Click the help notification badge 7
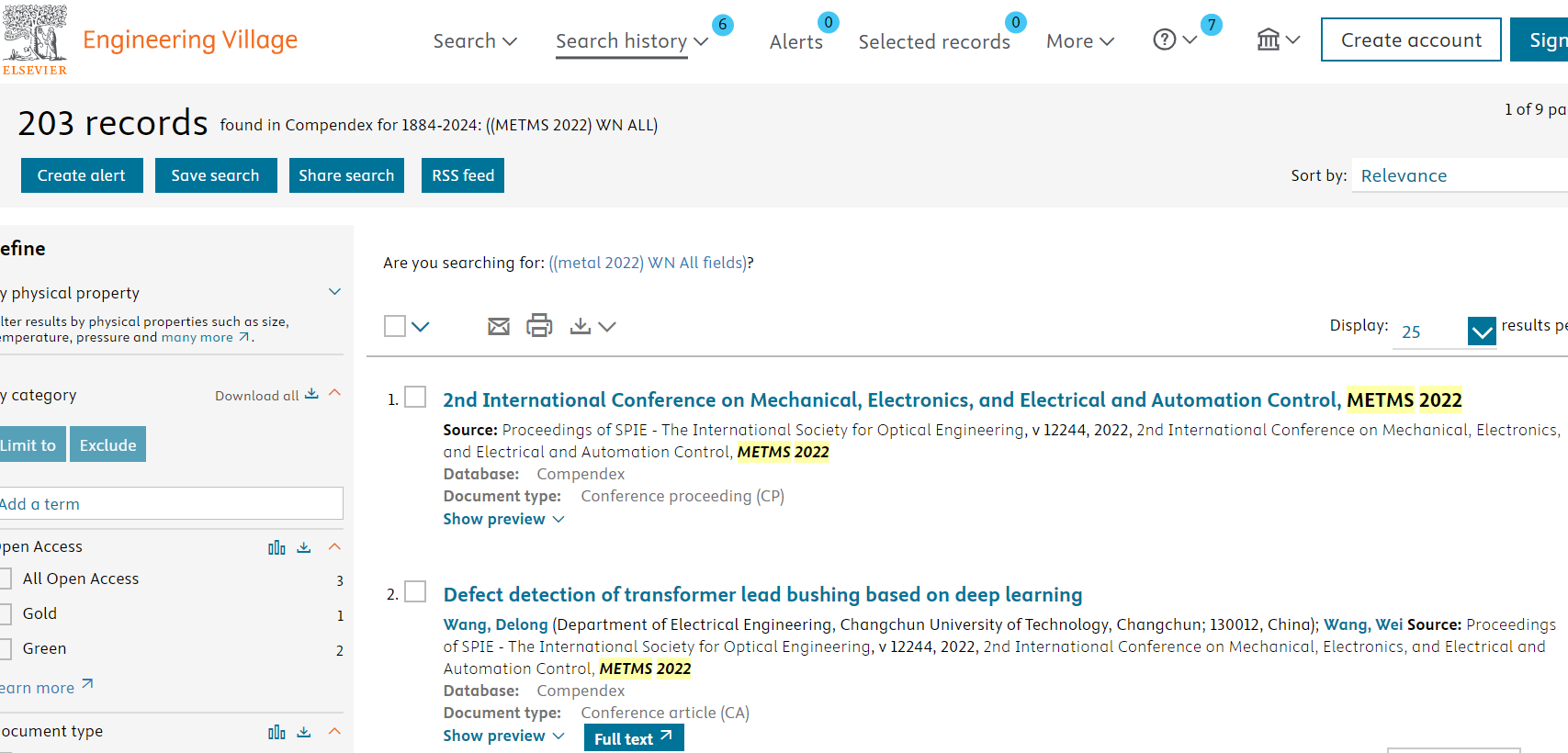1568x753 pixels. point(1212,25)
